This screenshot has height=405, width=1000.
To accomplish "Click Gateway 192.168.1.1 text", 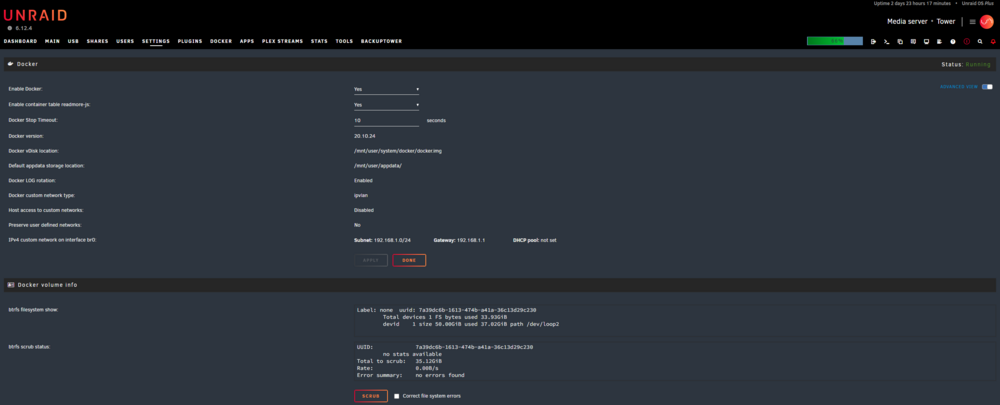I will [459, 240].
